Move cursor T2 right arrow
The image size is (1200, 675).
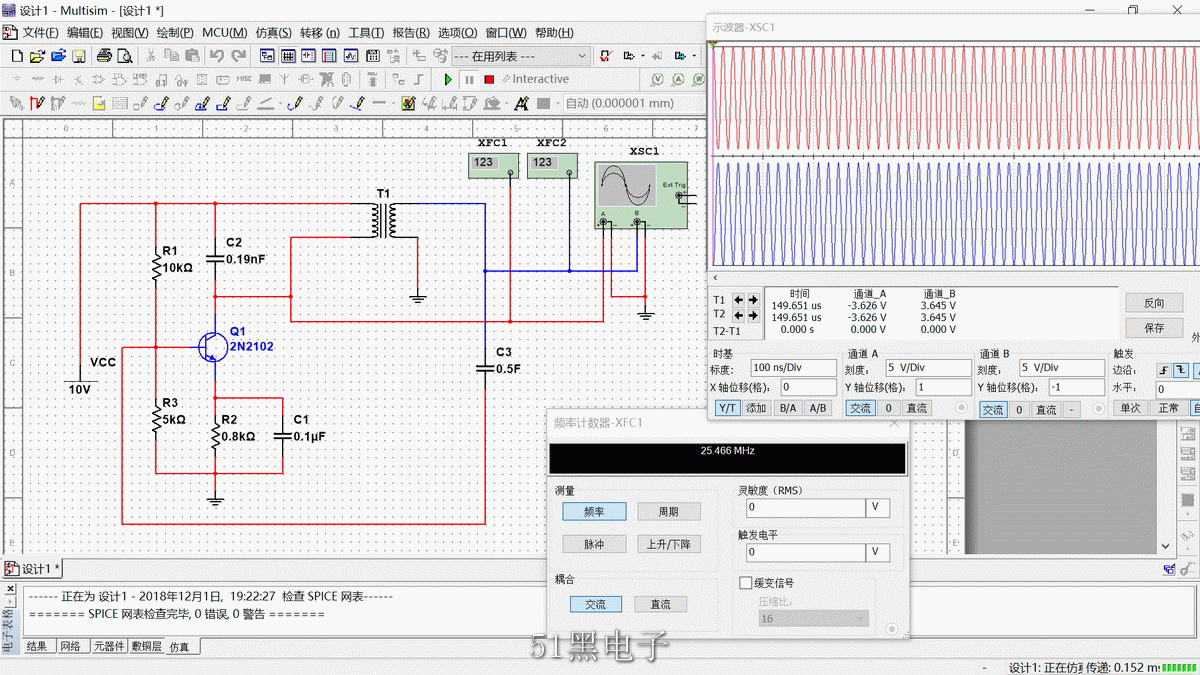pyautogui.click(x=752, y=314)
